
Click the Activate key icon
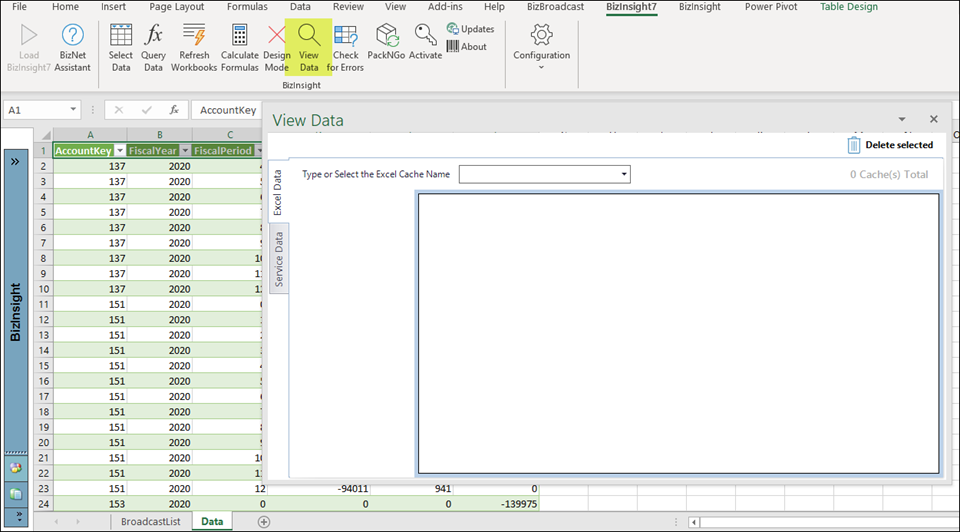(x=426, y=42)
